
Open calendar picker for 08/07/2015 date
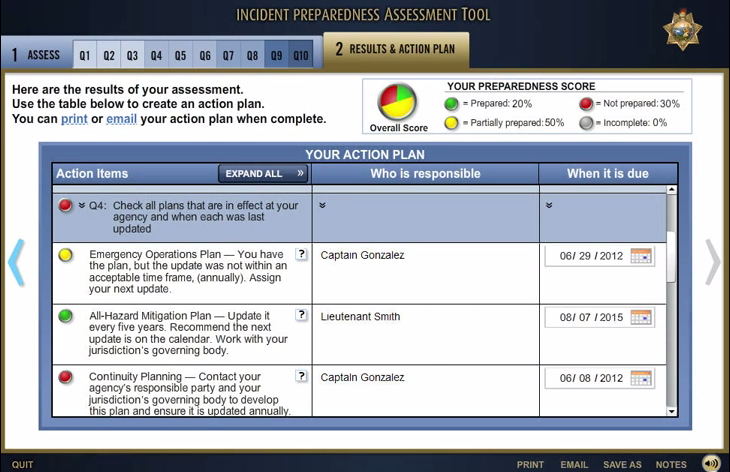point(641,317)
